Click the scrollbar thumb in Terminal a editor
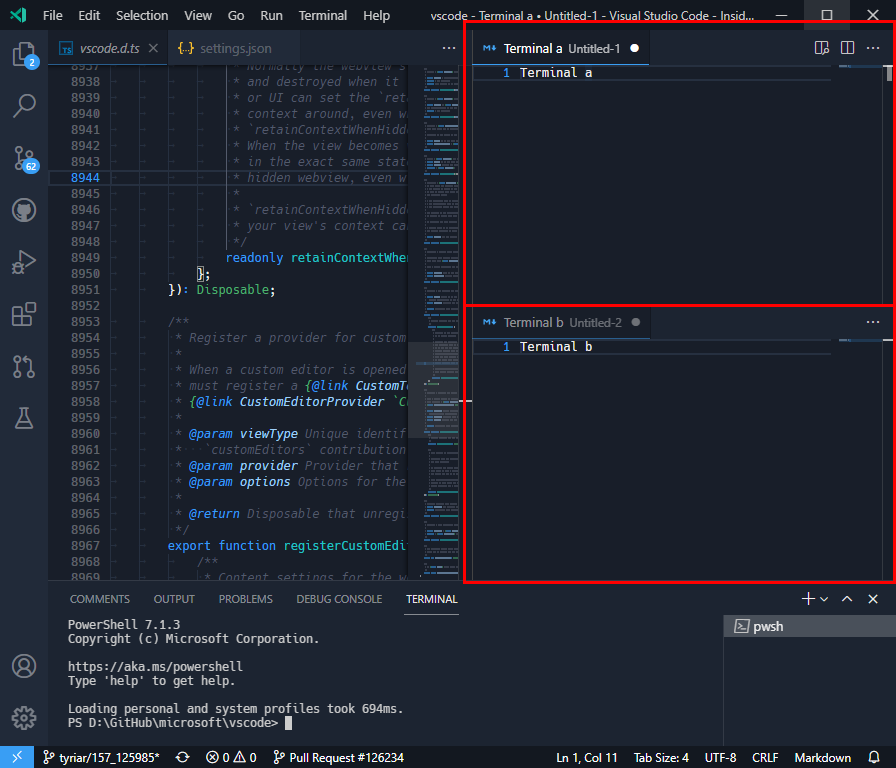This screenshot has width=896, height=768. (x=889, y=73)
